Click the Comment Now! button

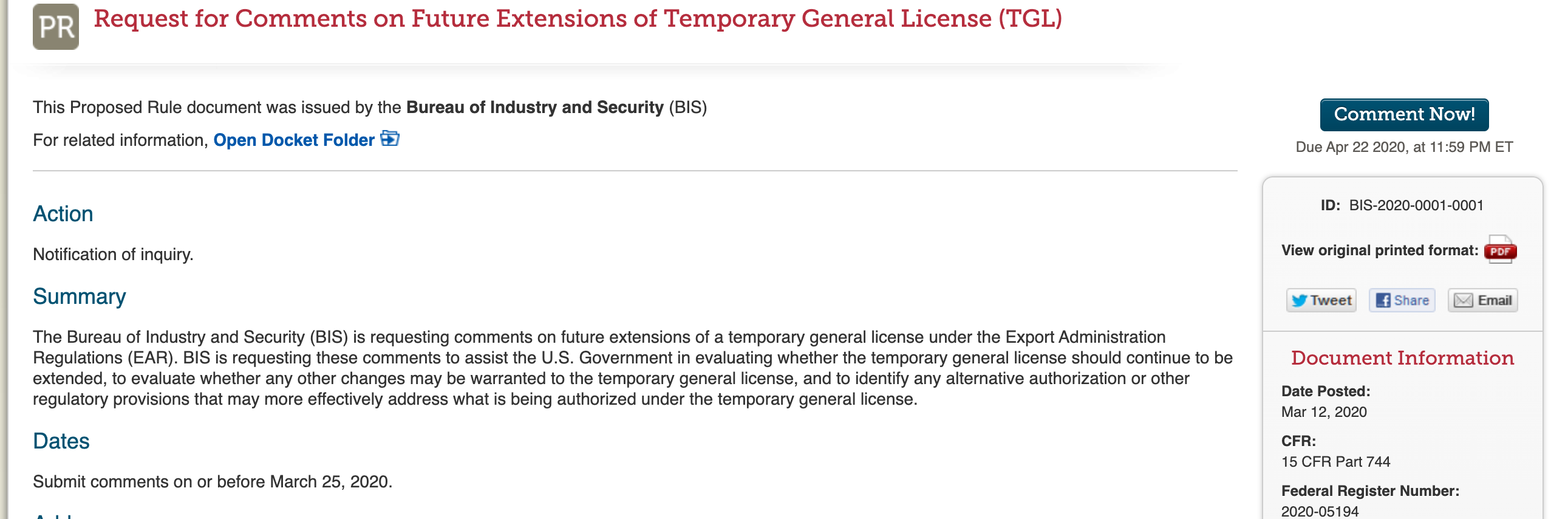coord(1404,114)
